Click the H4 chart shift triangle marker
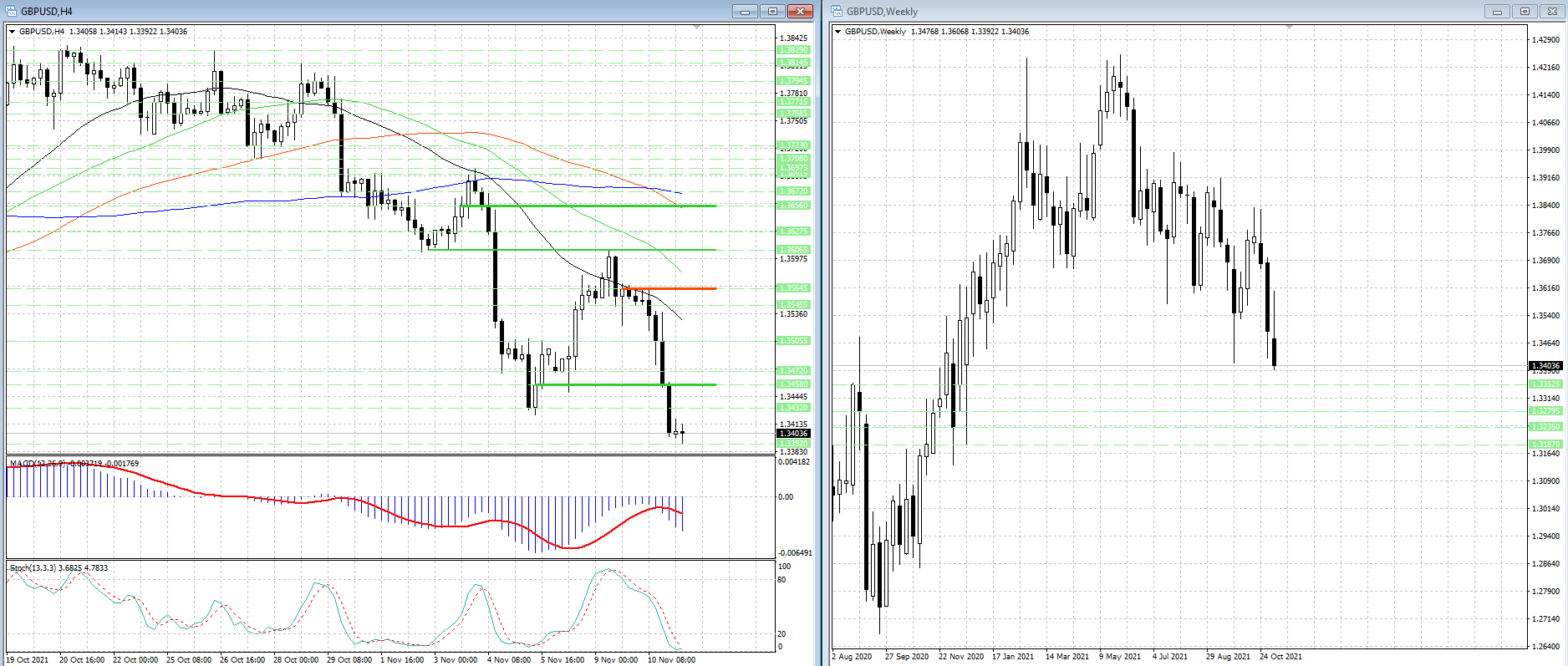Screen dimensions: 1568x666 [697, 28]
